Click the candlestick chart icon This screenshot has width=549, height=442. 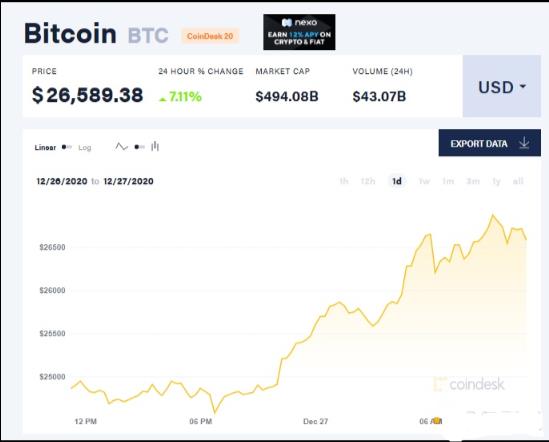tap(155, 146)
